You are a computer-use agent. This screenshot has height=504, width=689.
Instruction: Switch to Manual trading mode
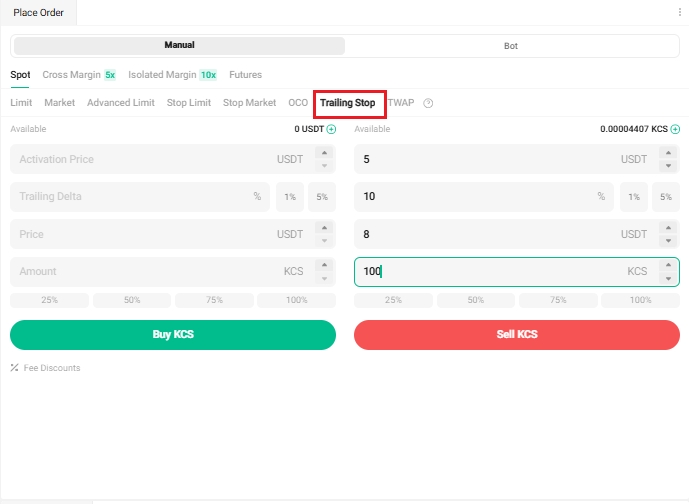pos(179,46)
